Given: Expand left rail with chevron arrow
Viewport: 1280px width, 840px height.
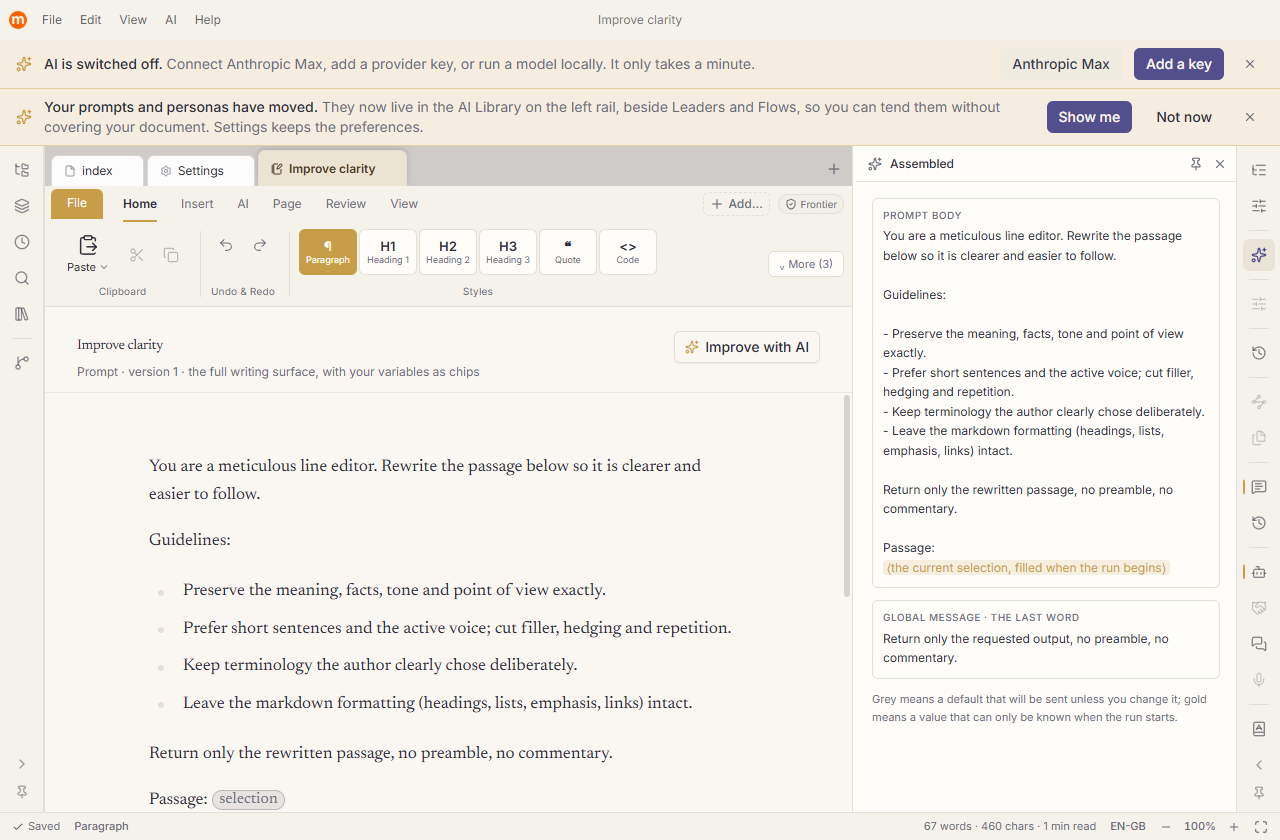Looking at the screenshot, I should pos(22,764).
